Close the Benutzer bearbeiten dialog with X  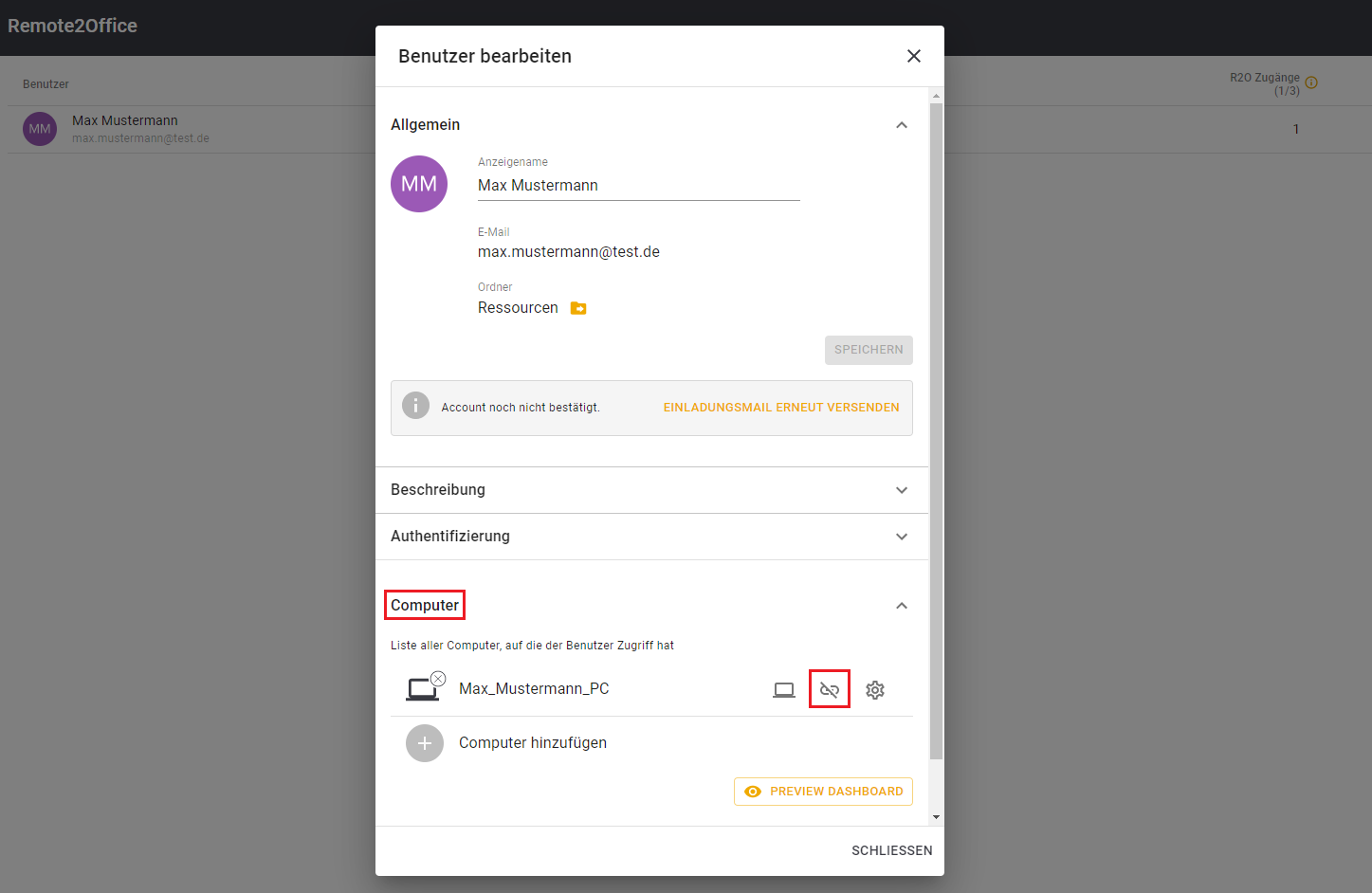(x=914, y=56)
